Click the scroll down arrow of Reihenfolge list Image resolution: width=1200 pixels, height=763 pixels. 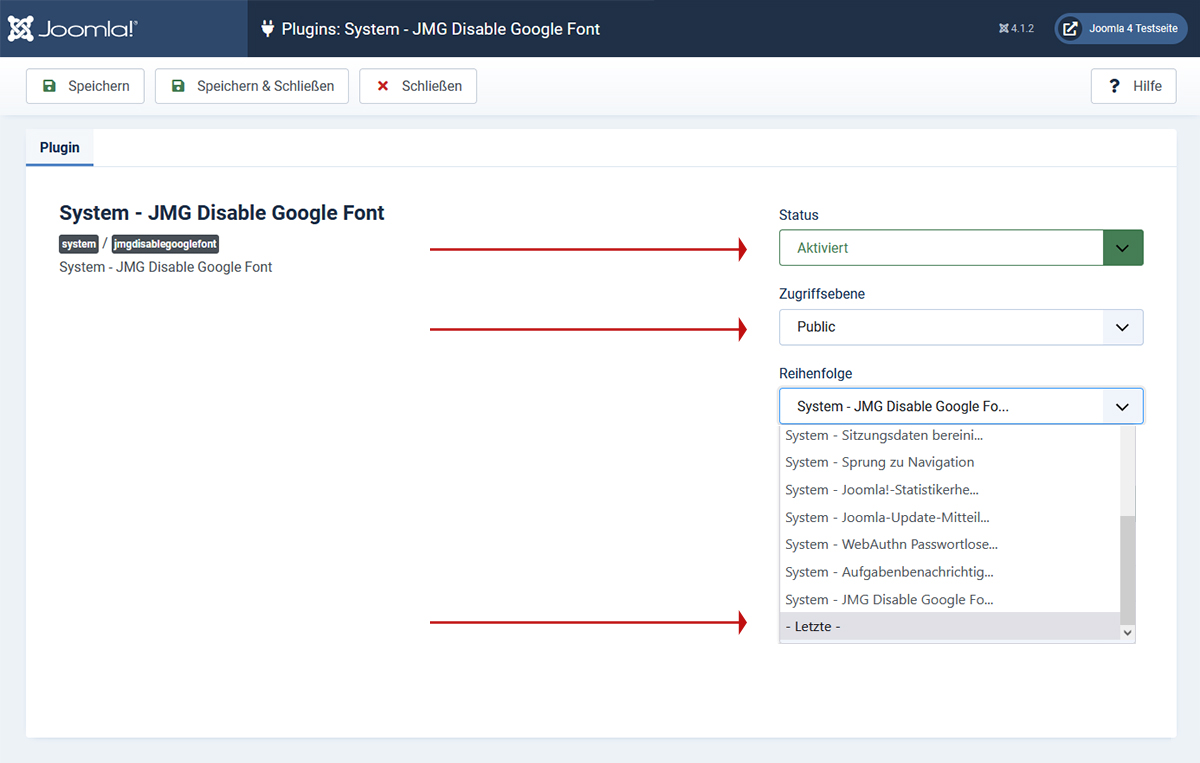tap(1128, 633)
